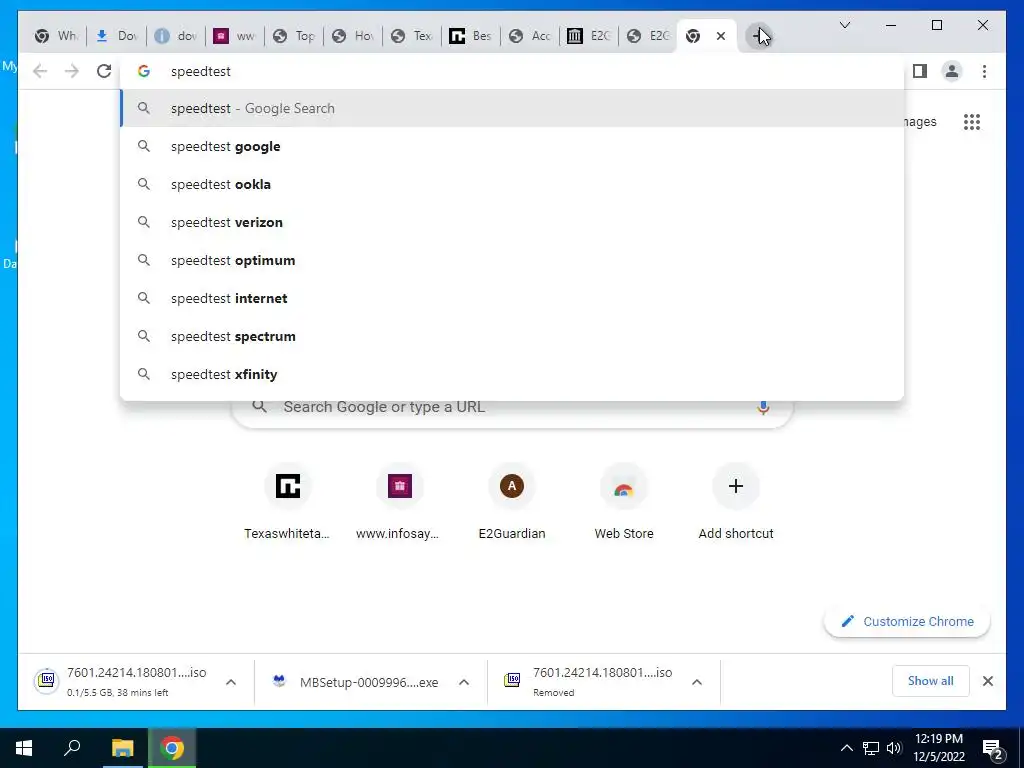Switch to the 'Wh' first tab
Viewport: 1024px width, 768px height.
click(x=56, y=36)
